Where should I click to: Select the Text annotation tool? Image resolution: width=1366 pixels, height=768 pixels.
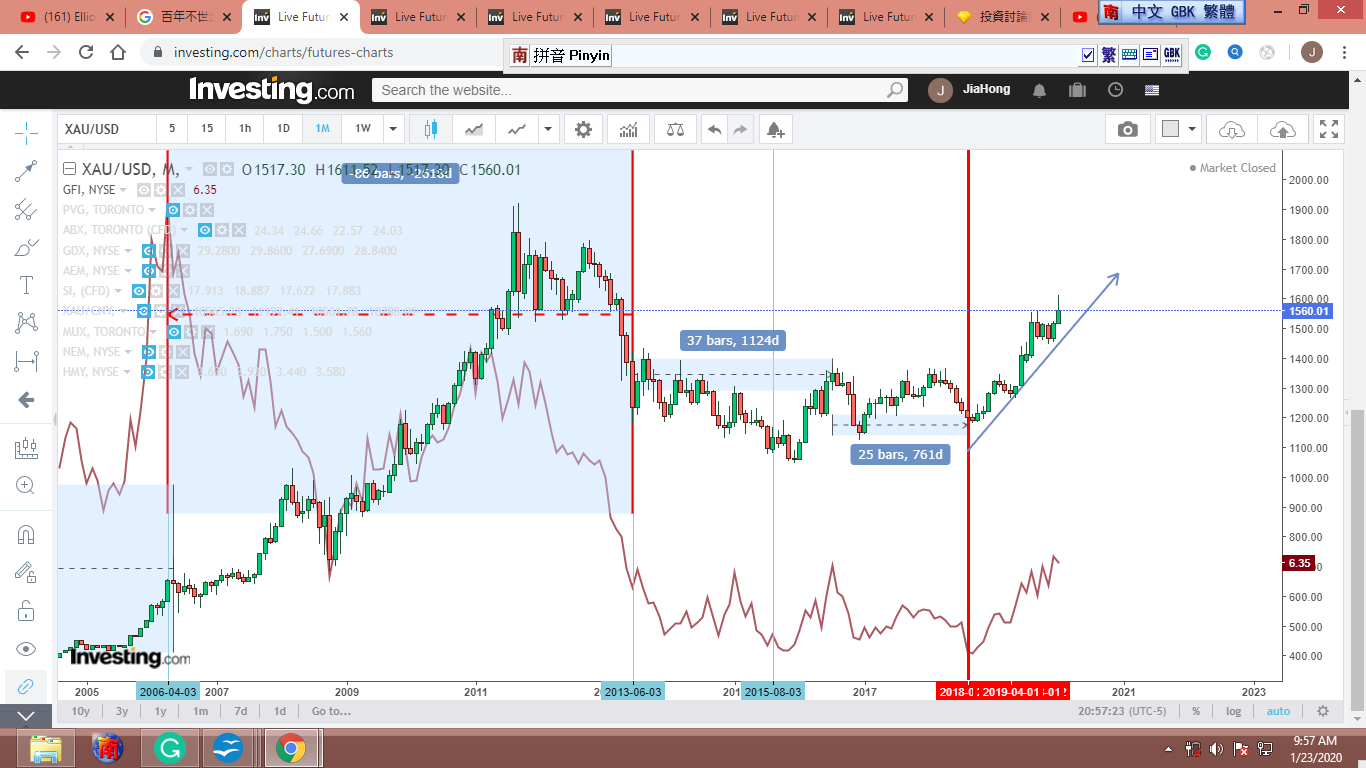26,285
